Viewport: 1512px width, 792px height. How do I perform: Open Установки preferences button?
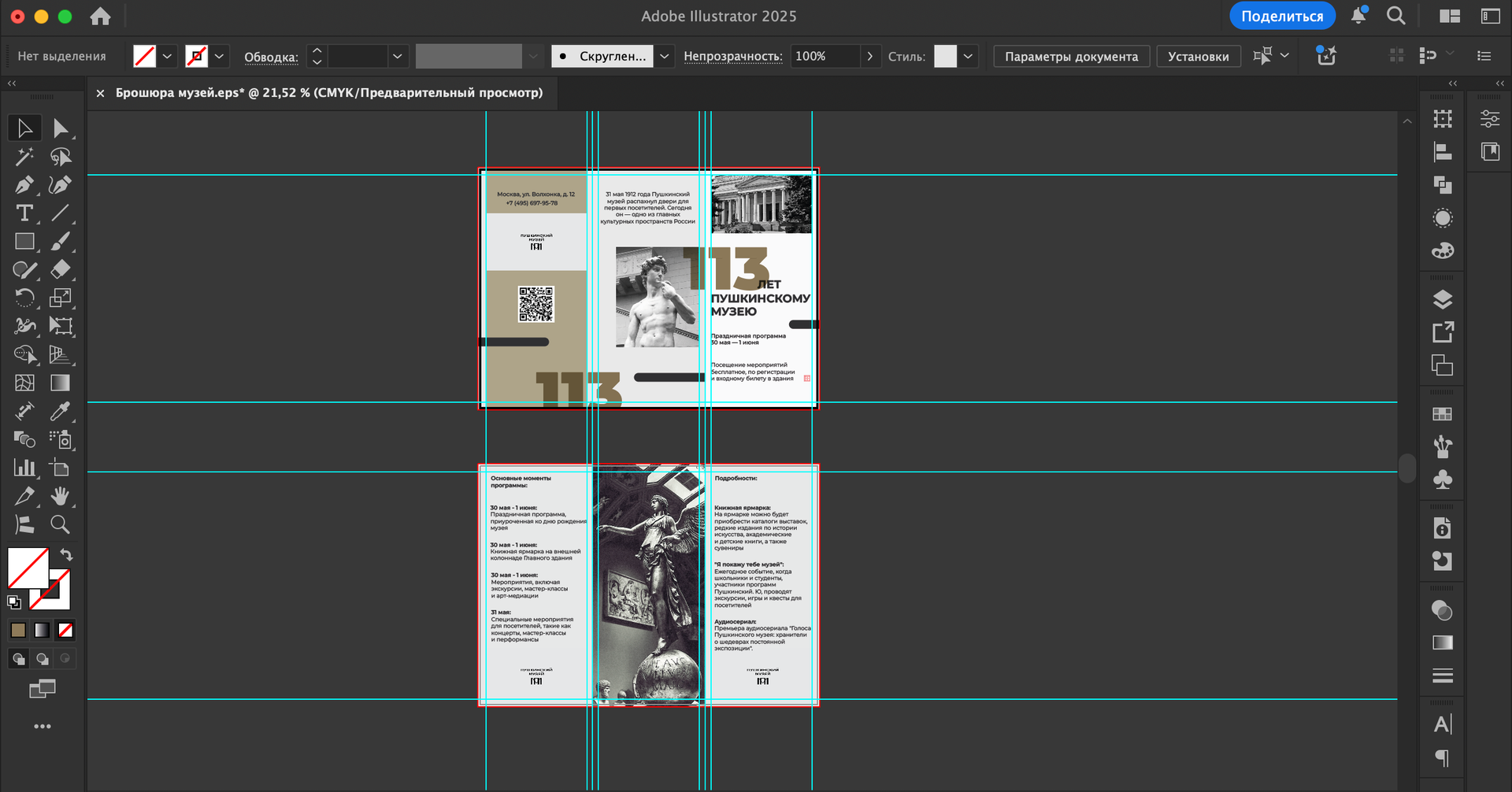tap(1198, 57)
